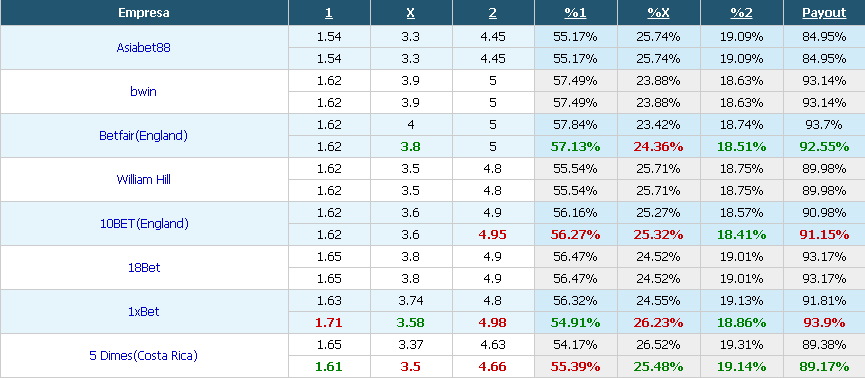Image resolution: width=865 pixels, height=378 pixels.
Task: Open the 18Bet company link
Action: click(143, 268)
